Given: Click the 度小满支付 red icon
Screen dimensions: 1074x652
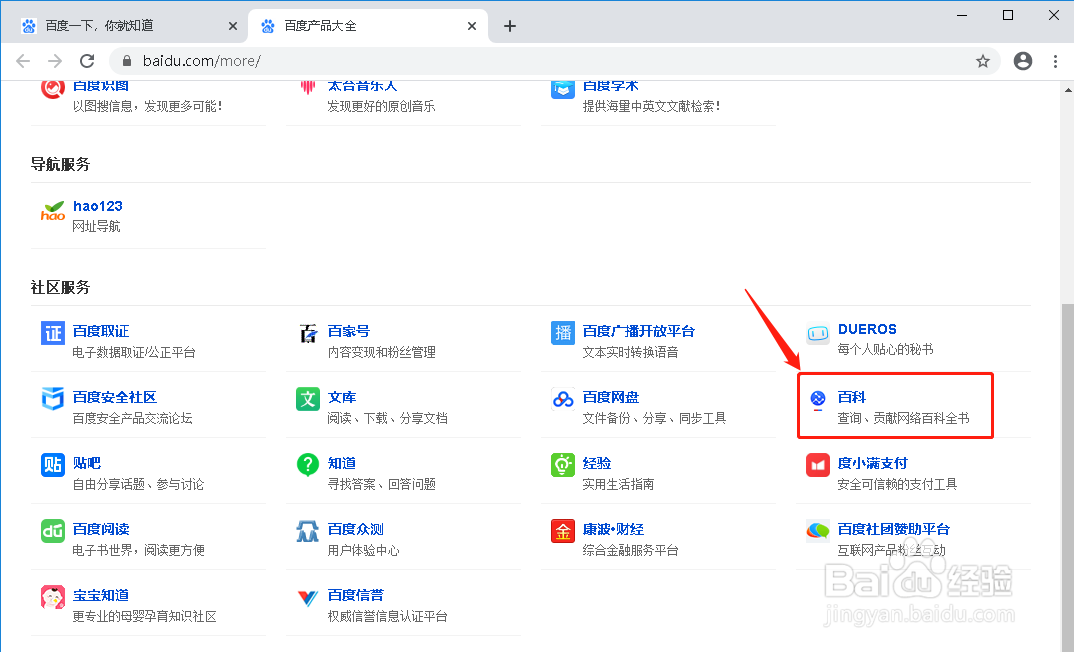Looking at the screenshot, I should pos(818,465).
